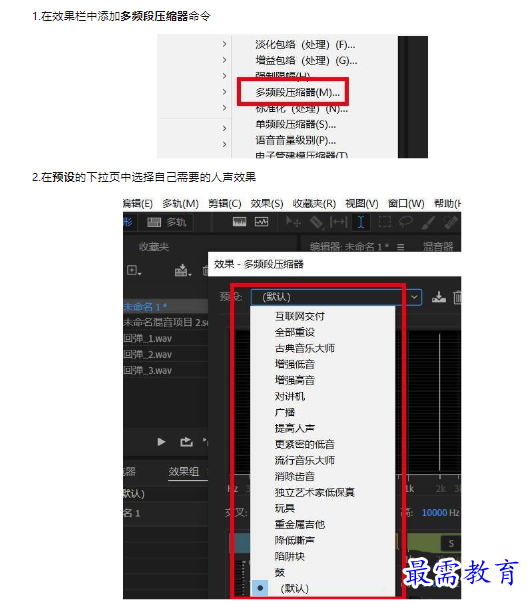Select file 回弹_3.wav in Files panel
527x604 pixels.
(148, 370)
